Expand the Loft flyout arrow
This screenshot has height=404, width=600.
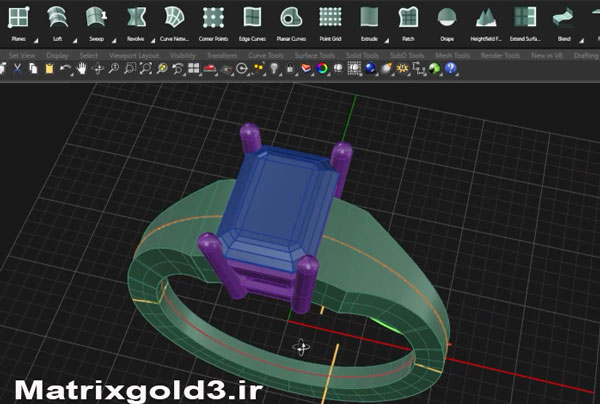point(75,40)
